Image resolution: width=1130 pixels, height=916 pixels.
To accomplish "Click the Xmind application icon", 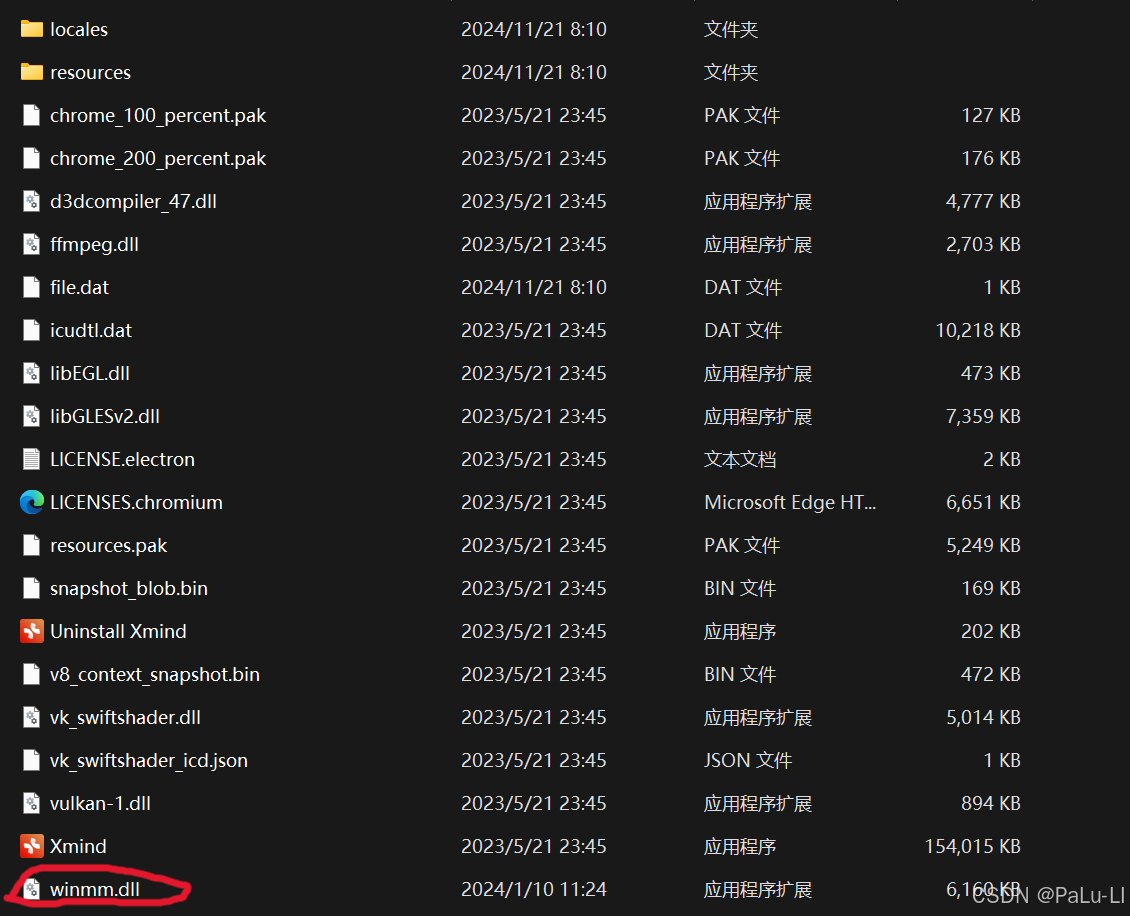I will click(x=32, y=846).
